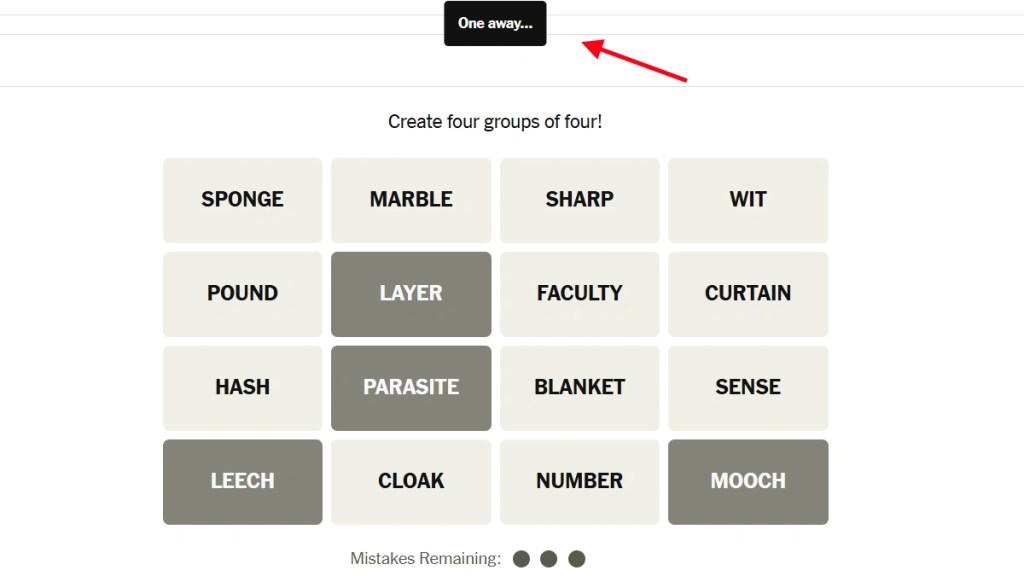Unselect the LEECH tile
1024x576 pixels.
pos(242,482)
